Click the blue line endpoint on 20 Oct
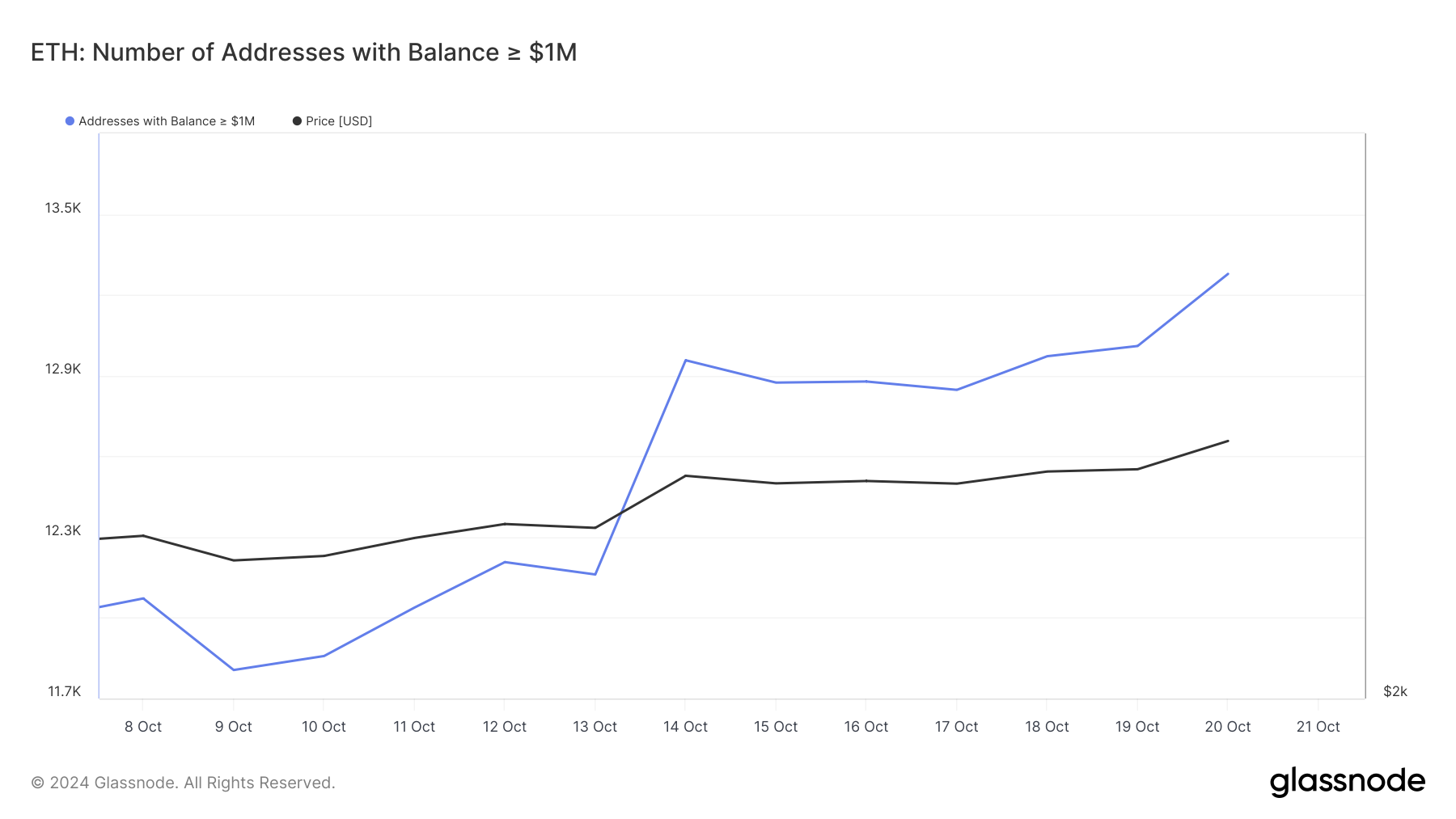 tap(1228, 275)
